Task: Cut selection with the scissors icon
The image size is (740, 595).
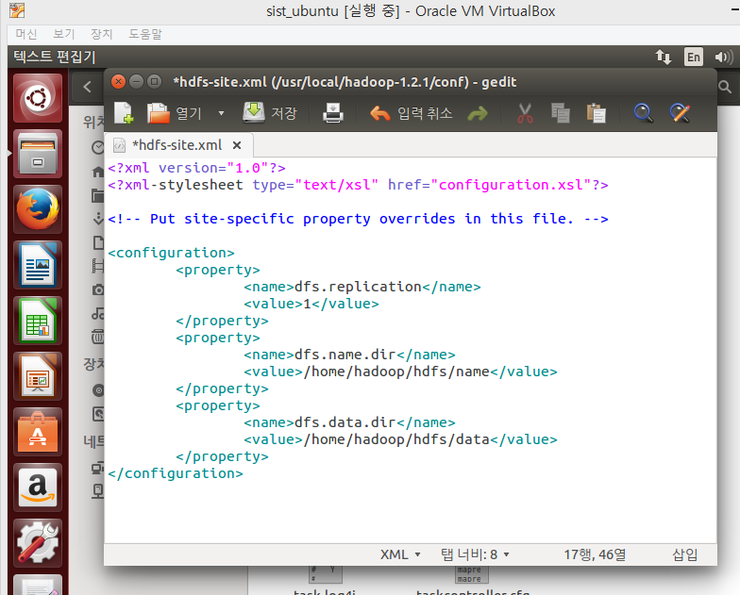Action: [x=525, y=113]
